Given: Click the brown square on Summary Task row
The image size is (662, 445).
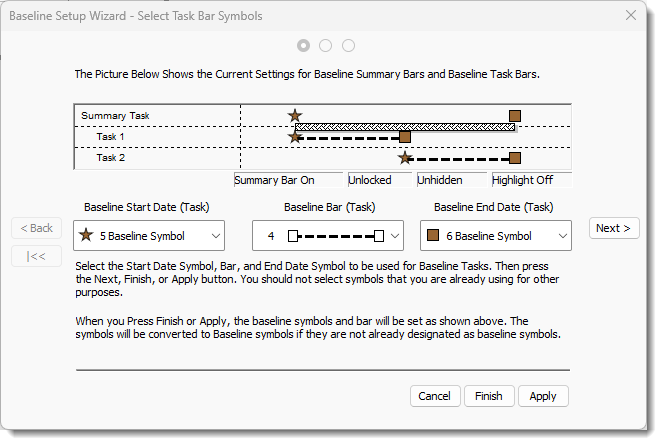Looking at the screenshot, I should coord(515,116).
